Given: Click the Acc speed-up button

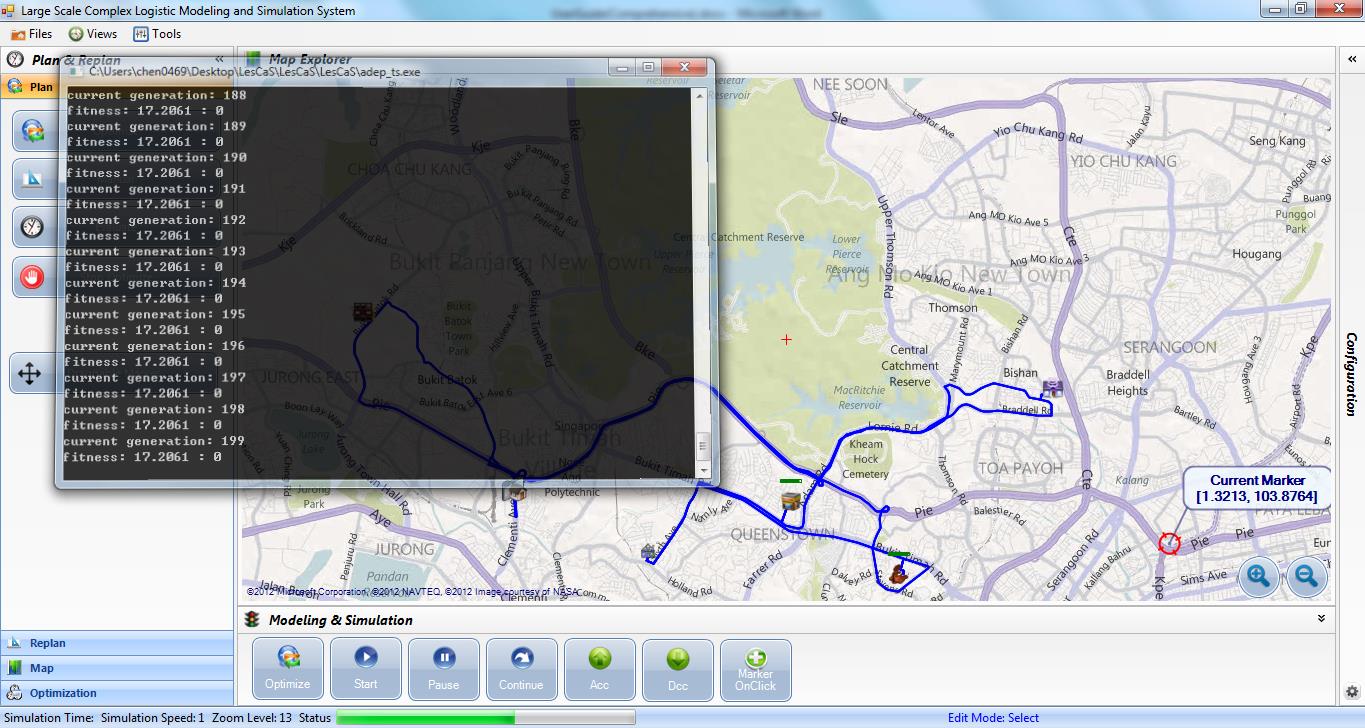Looking at the screenshot, I should coord(600,668).
